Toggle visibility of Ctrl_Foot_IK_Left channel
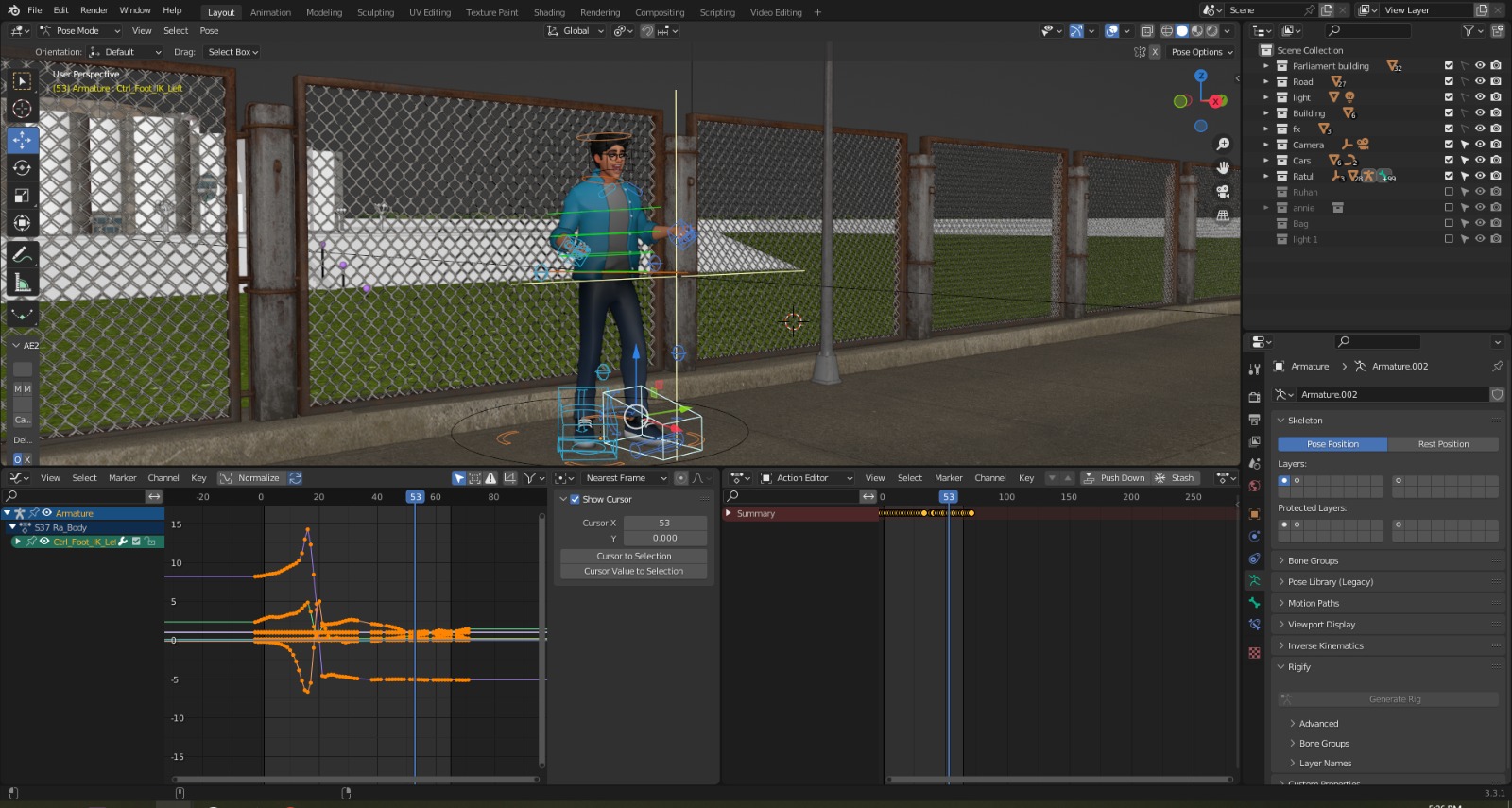The image size is (1512, 808). click(44, 542)
